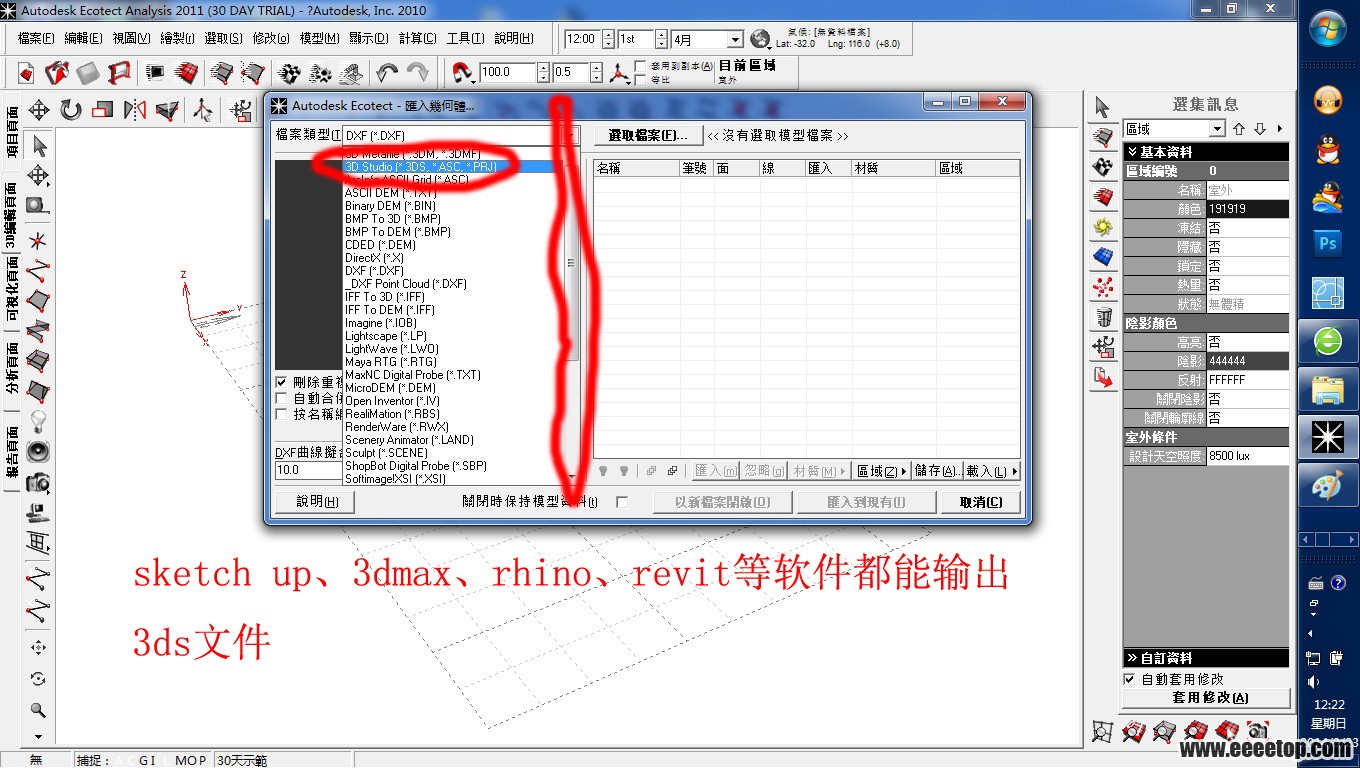1360x768 pixels.
Task: Open the 編輯(E) menu
Action: pos(83,38)
